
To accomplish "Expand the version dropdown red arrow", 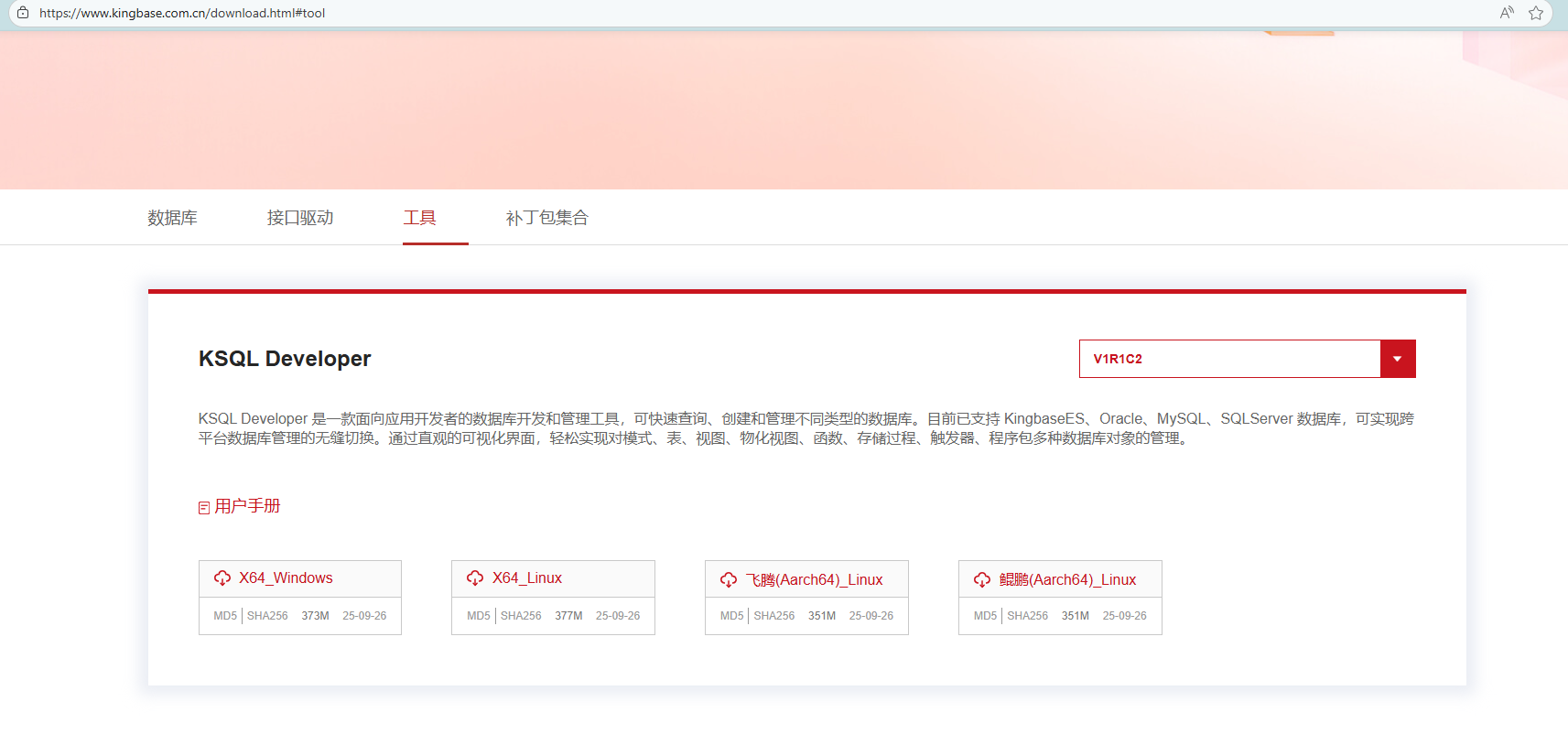I will [1397, 359].
